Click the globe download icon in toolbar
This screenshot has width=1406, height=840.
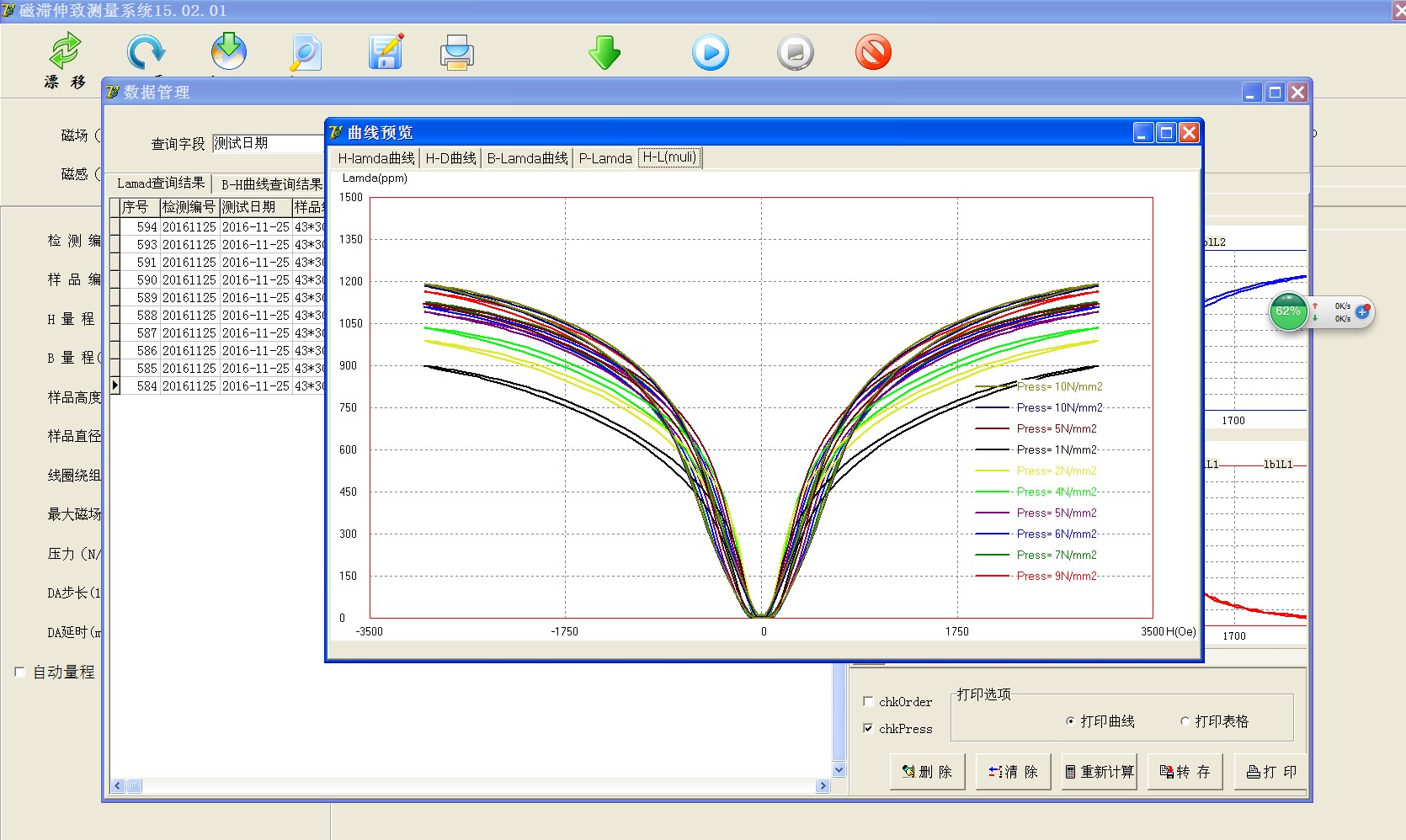228,52
